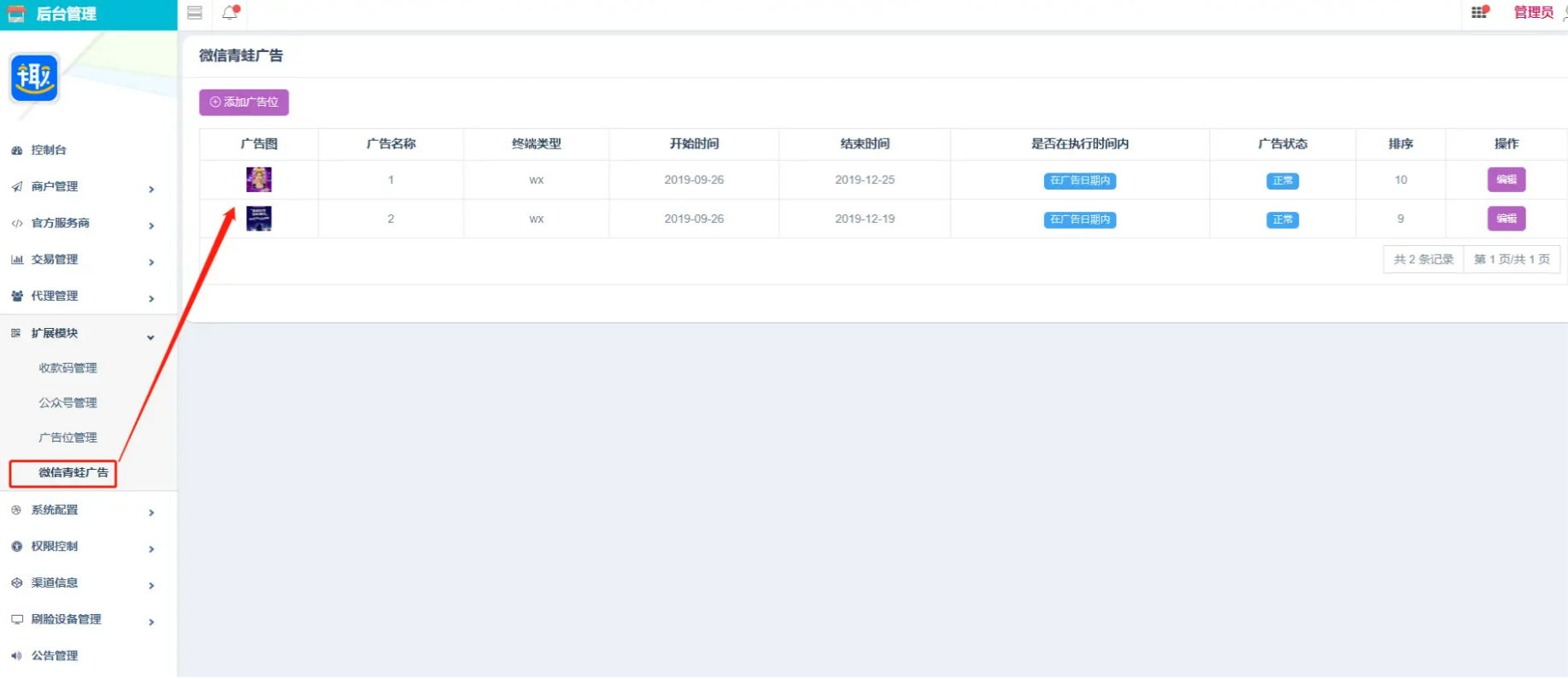Click the 广告状态 column header
Image resolution: width=1568 pixels, height=679 pixels.
pos(1283,143)
